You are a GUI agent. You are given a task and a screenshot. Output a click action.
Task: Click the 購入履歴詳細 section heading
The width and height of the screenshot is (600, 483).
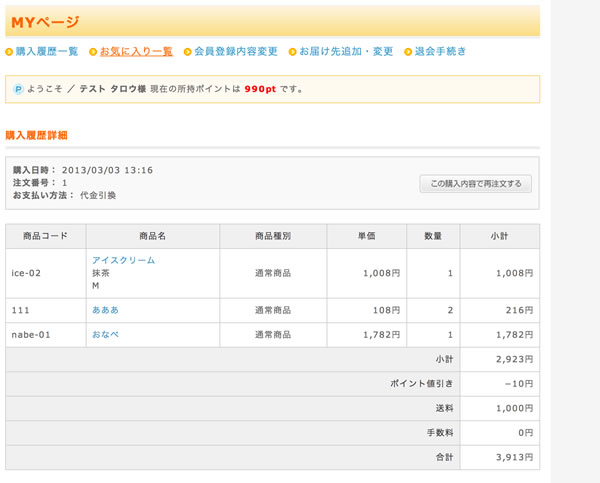pos(36,135)
